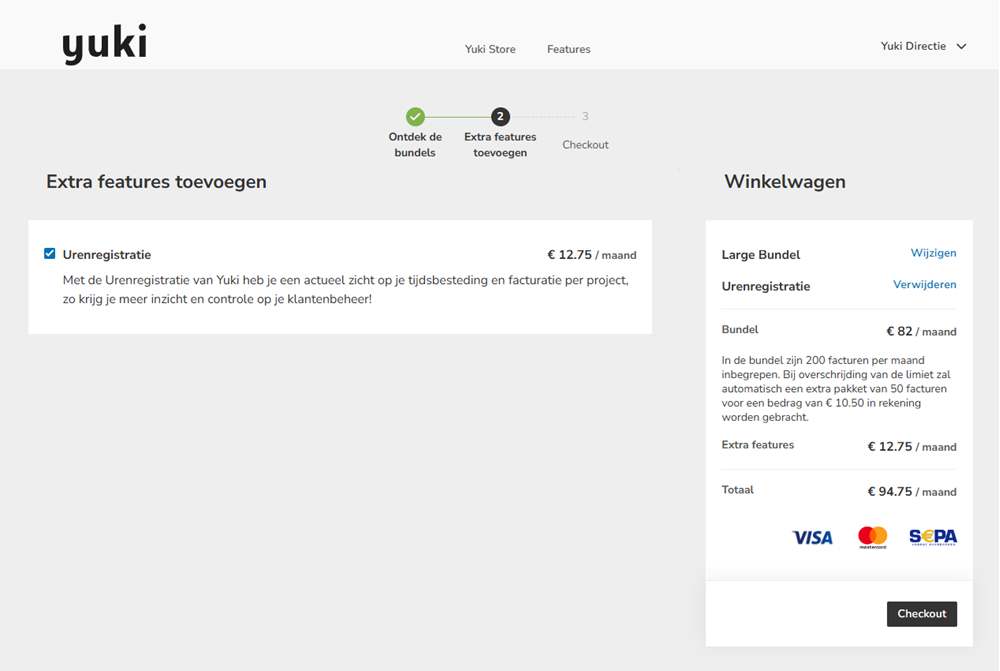1000x671 pixels.
Task: Go to step 3 Checkout indicator
Action: coord(585,117)
